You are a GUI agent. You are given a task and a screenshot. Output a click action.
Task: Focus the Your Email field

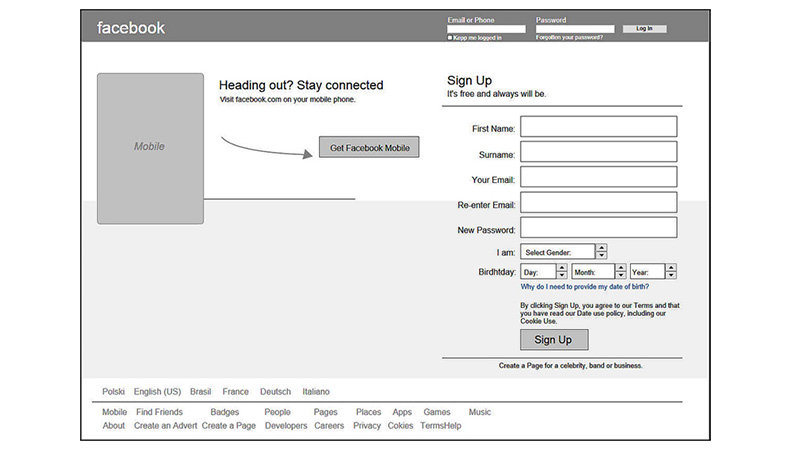[598, 177]
